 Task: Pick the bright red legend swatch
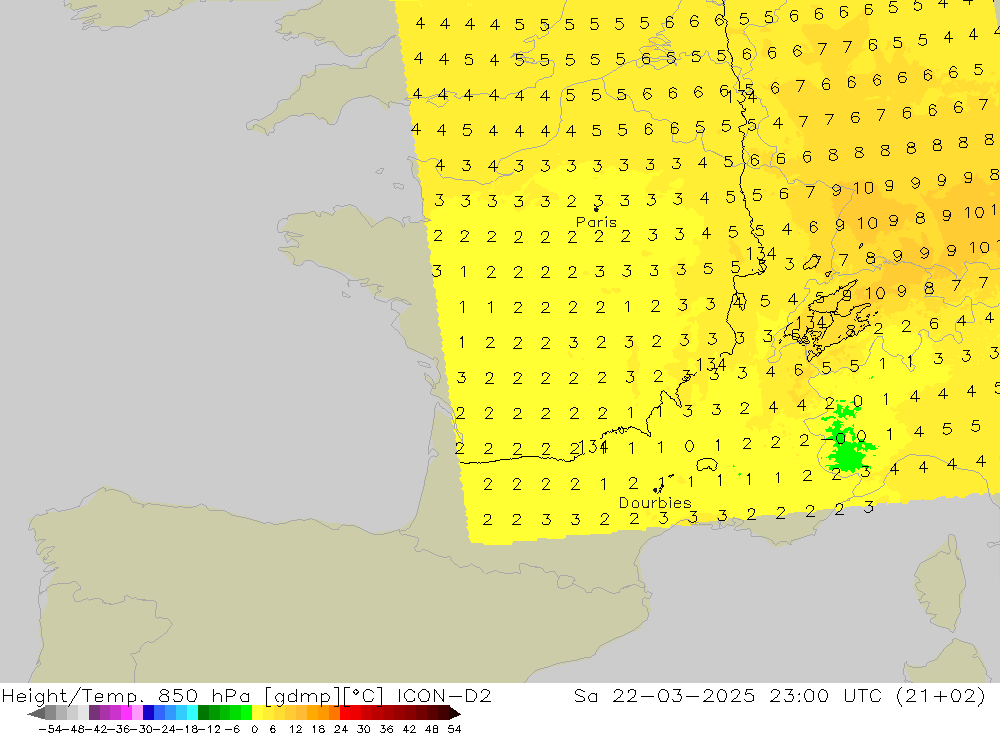(x=345, y=713)
